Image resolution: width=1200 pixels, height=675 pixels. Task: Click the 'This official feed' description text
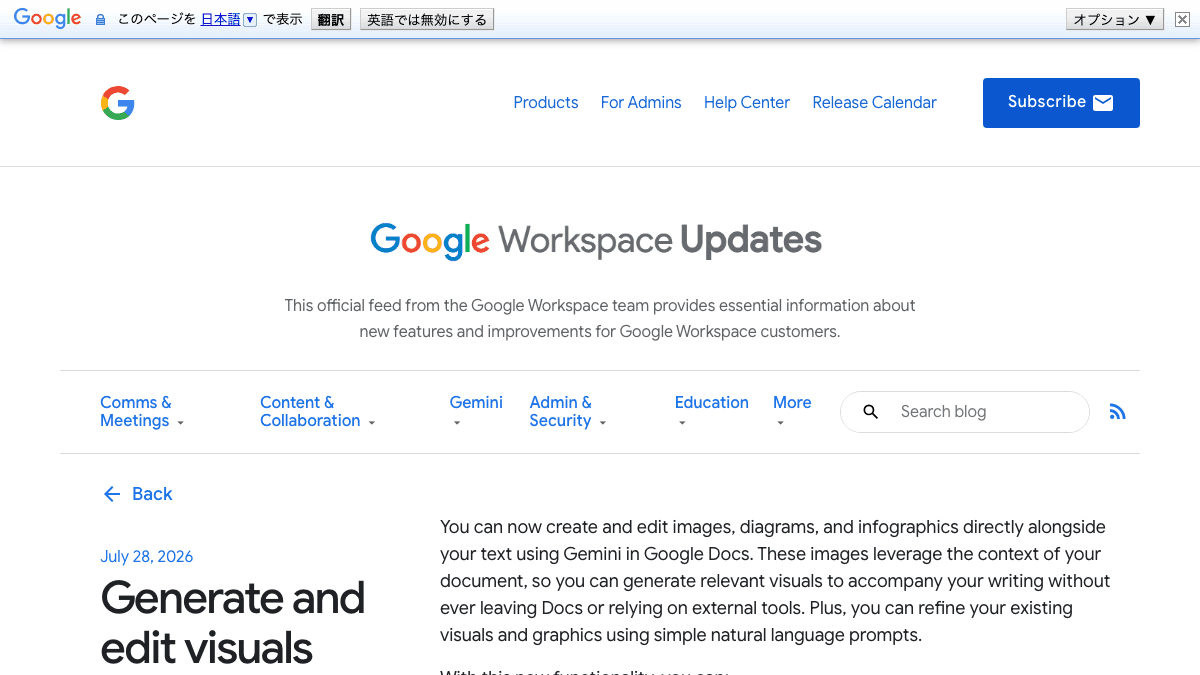pos(600,318)
